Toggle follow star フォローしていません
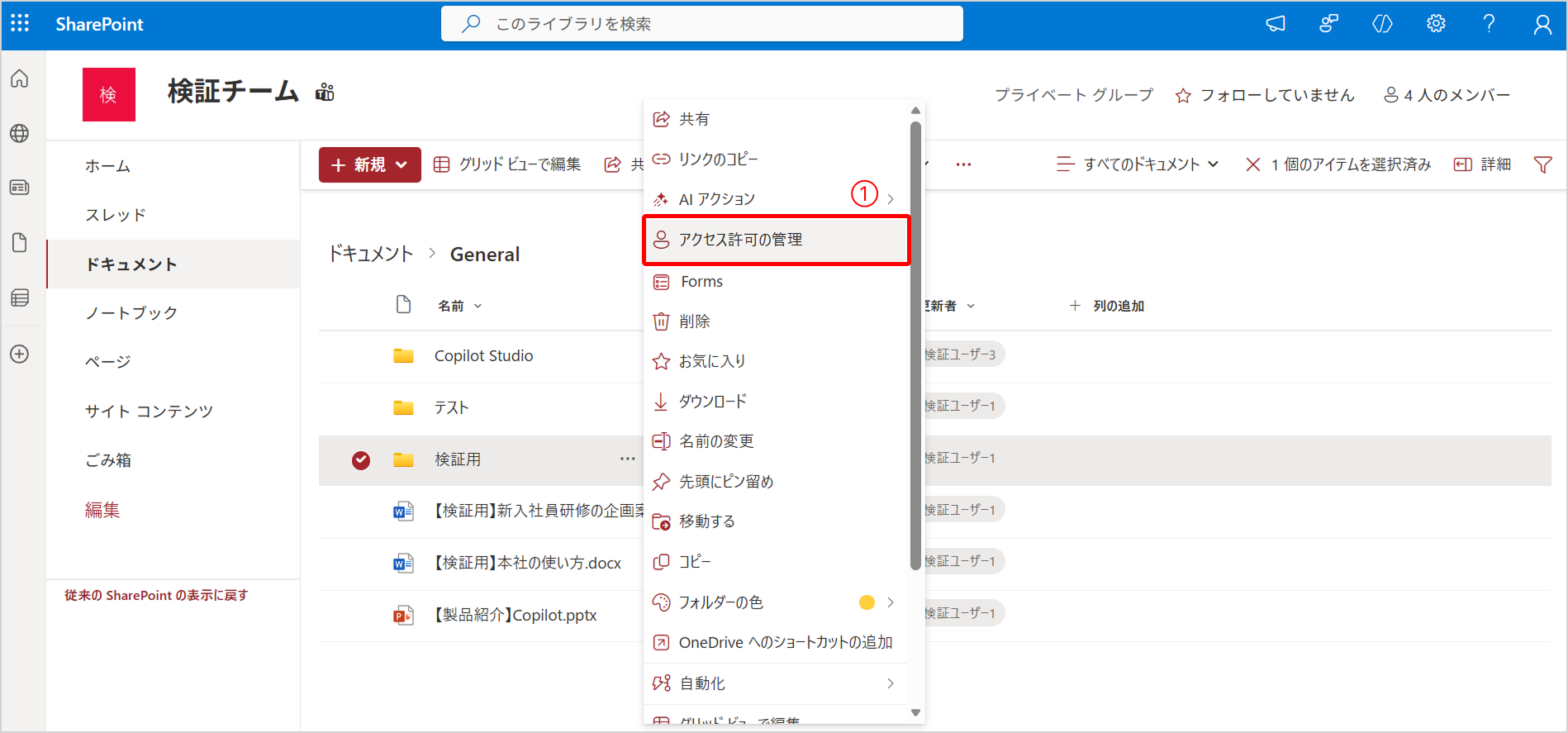The width and height of the screenshot is (1568, 733). click(1265, 95)
